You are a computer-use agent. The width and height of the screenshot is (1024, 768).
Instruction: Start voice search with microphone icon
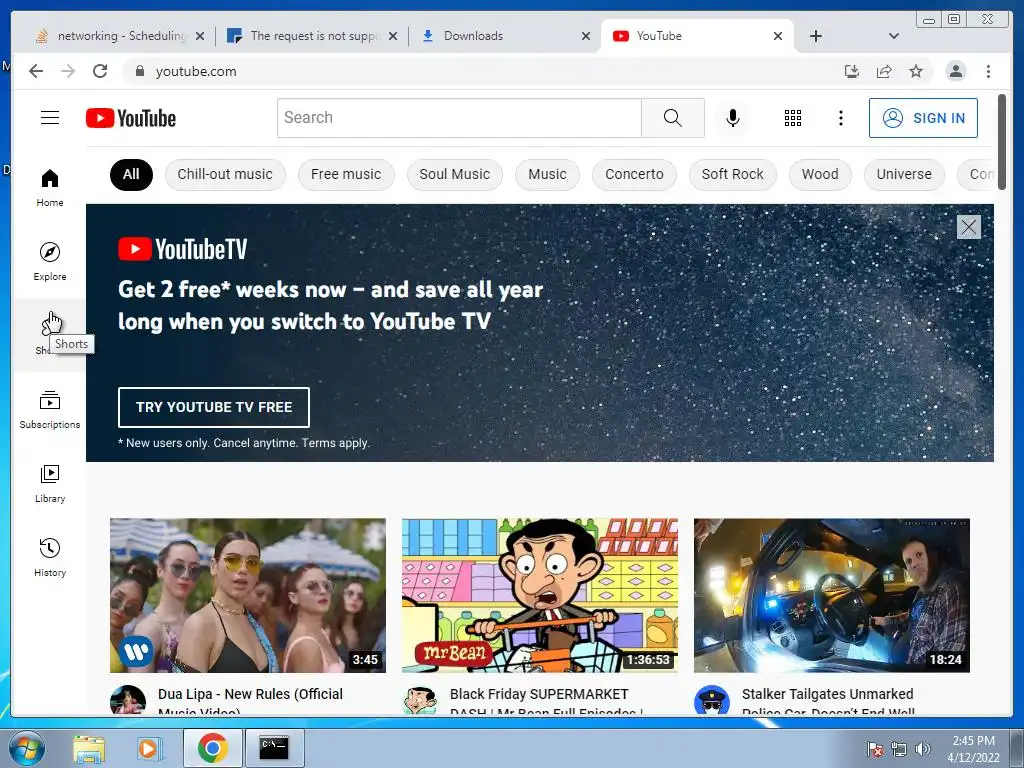tap(733, 118)
